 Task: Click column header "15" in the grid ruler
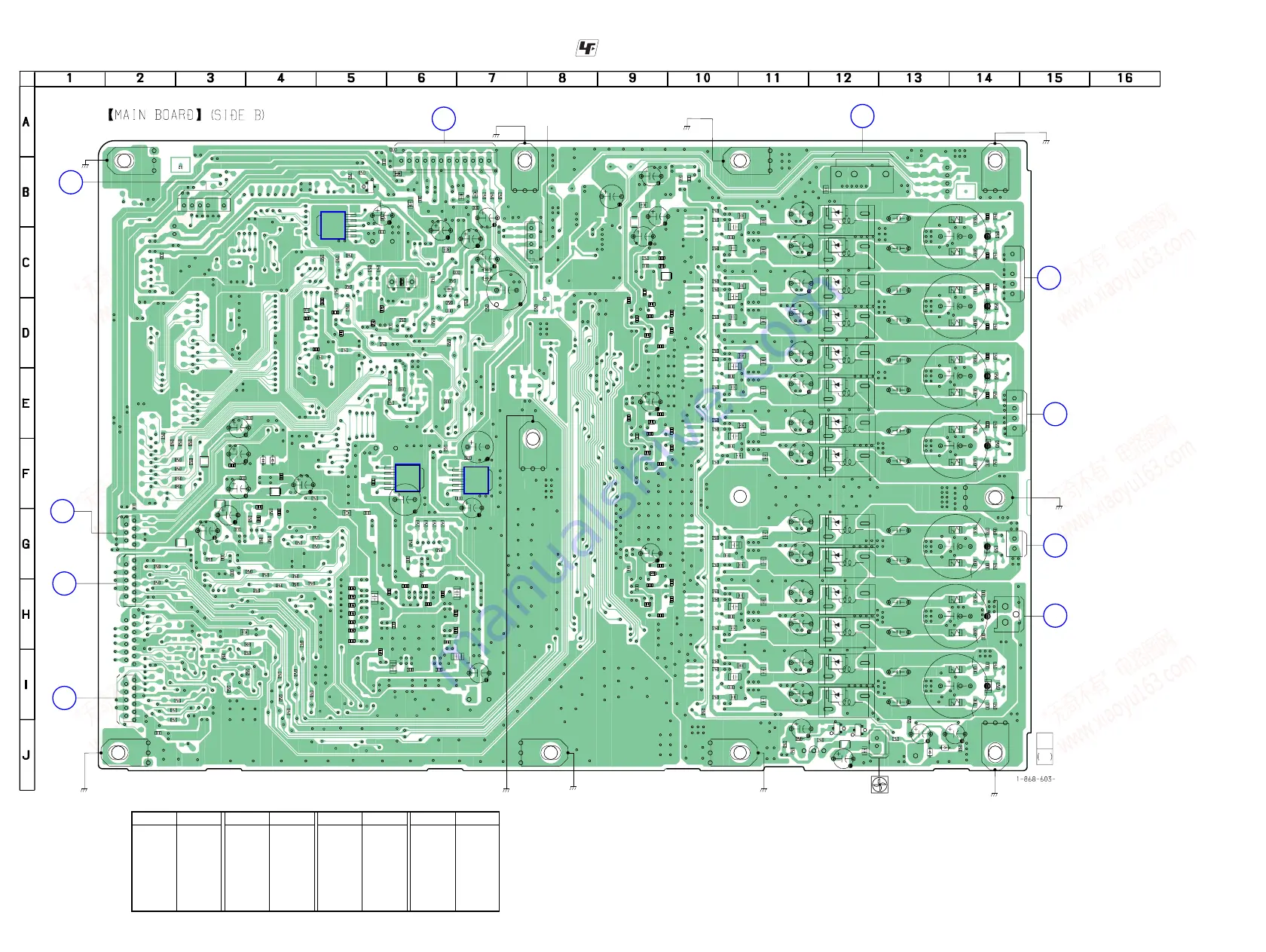tap(1054, 78)
